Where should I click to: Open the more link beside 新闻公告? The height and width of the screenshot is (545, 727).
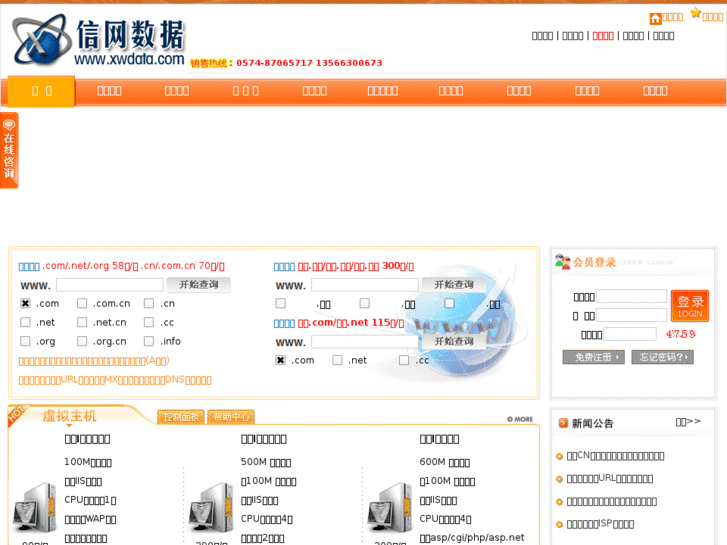(x=688, y=422)
